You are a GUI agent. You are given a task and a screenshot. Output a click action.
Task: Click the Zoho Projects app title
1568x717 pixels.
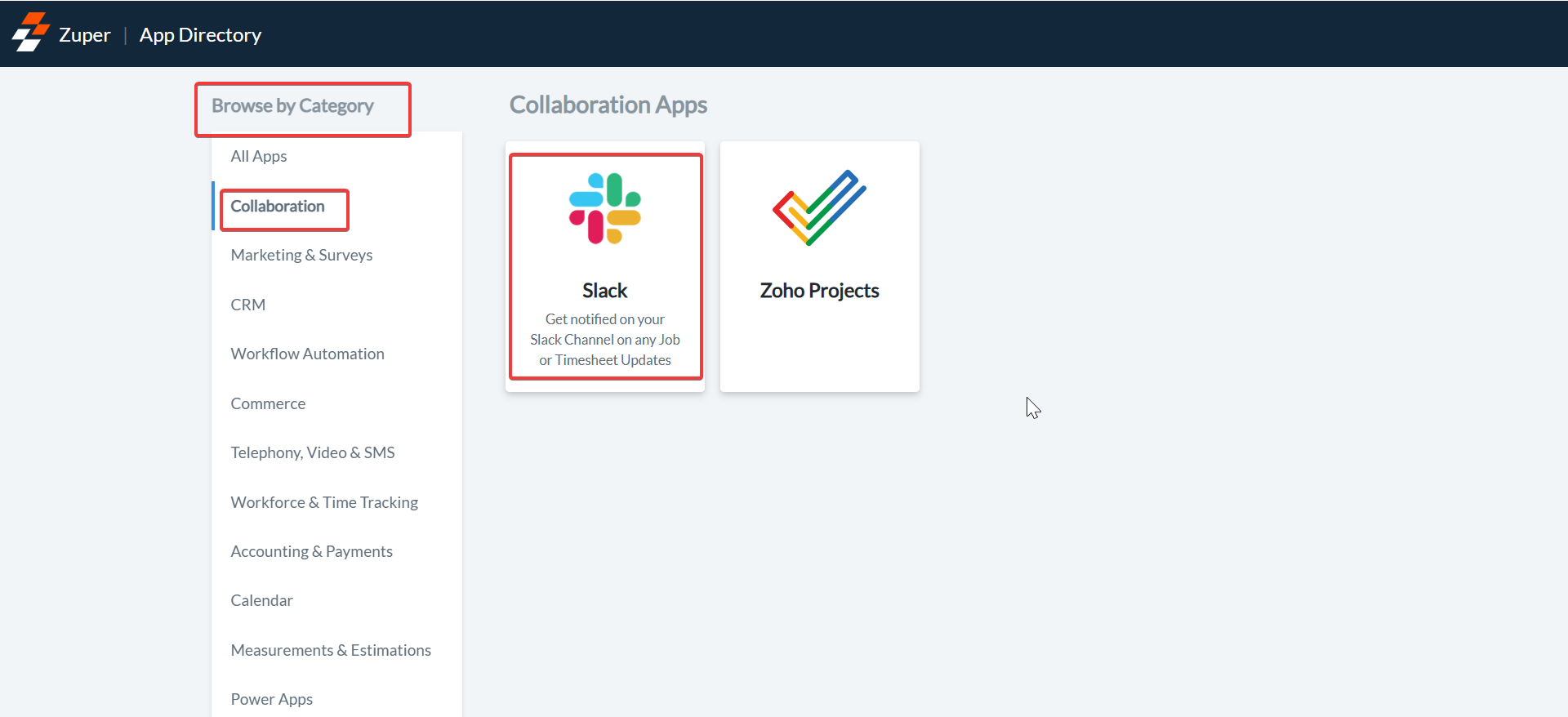[819, 291]
